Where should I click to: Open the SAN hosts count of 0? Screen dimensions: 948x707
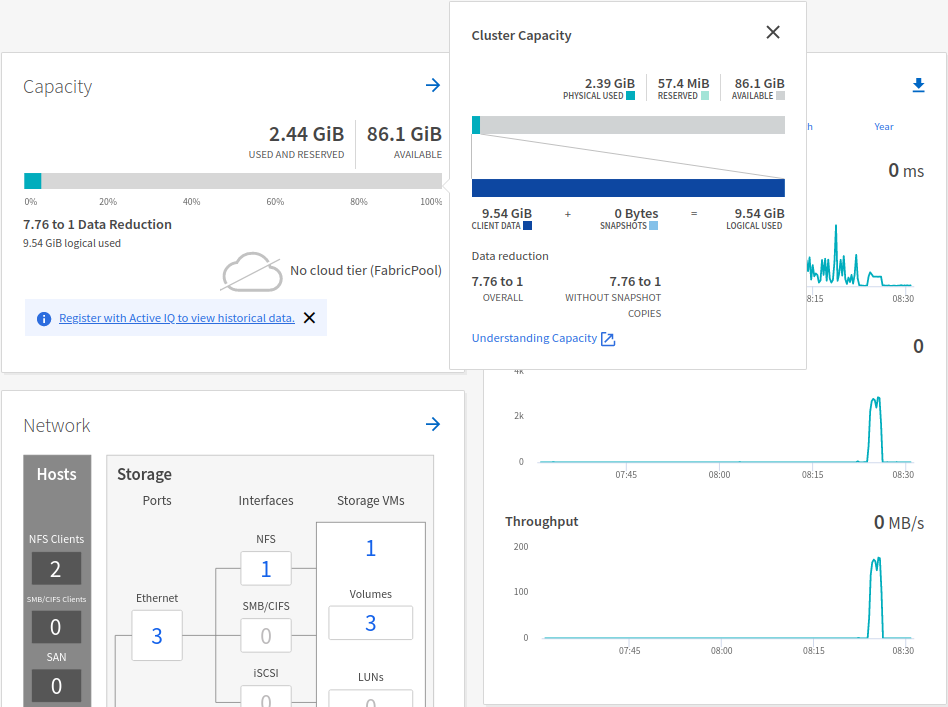56,686
